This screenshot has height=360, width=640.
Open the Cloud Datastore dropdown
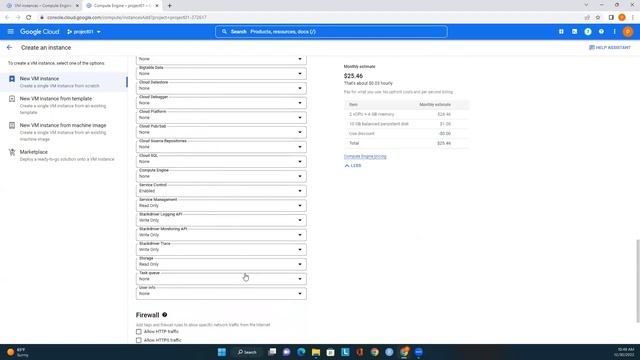click(x=221, y=88)
